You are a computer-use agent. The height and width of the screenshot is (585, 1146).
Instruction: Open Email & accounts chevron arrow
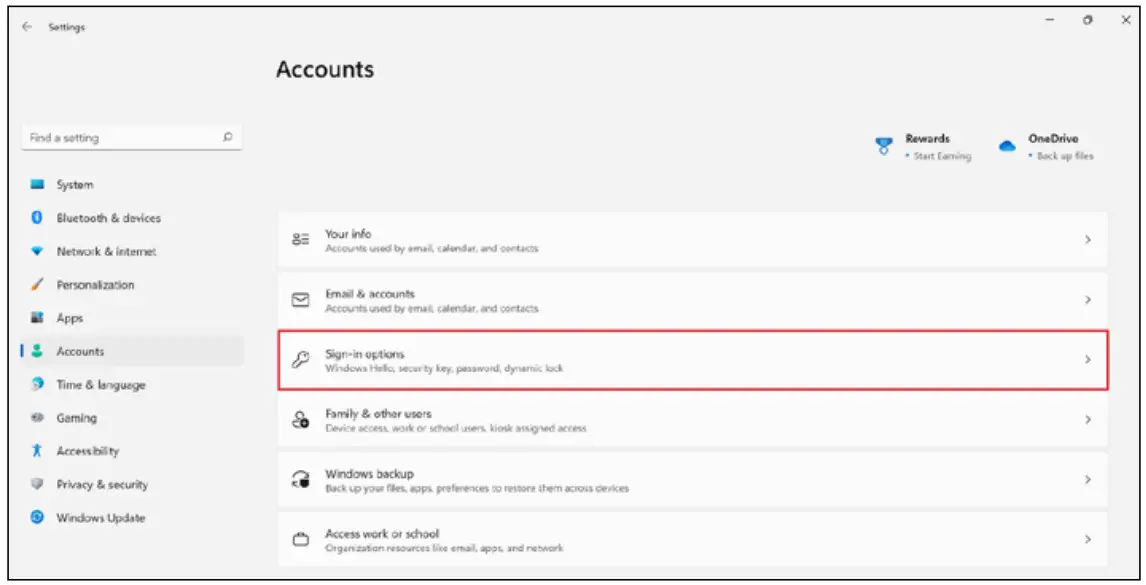pyautogui.click(x=1088, y=300)
